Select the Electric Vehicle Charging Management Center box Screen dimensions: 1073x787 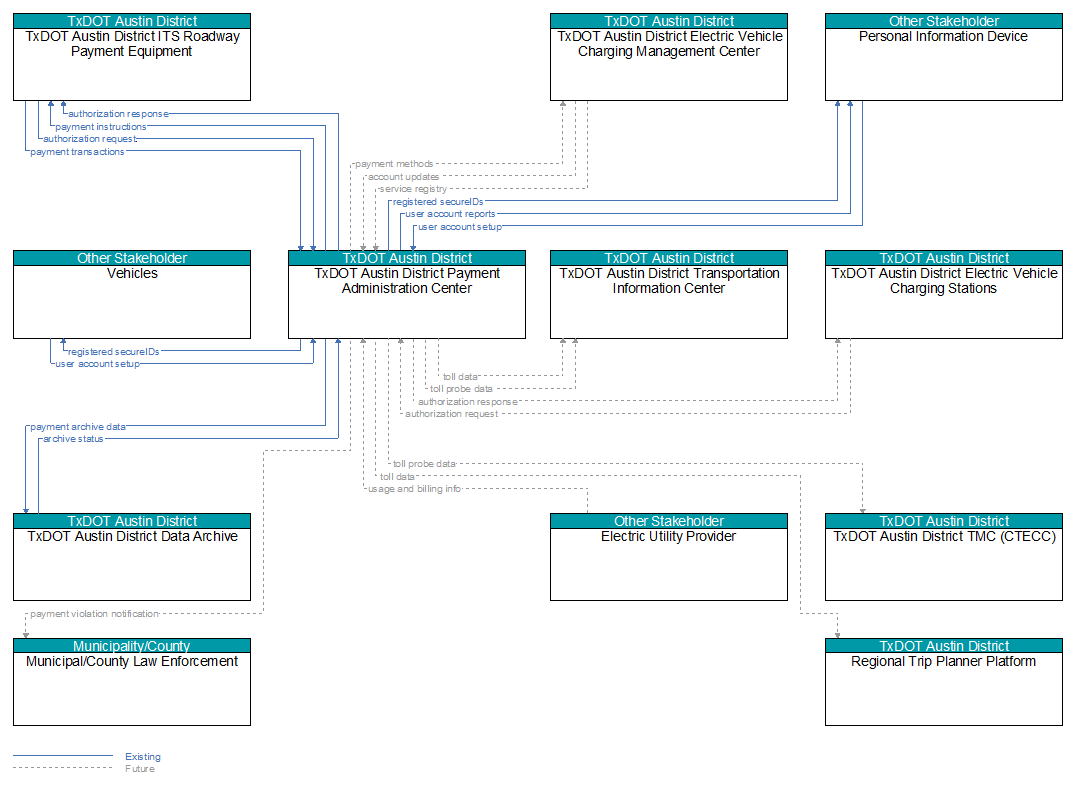(669, 57)
